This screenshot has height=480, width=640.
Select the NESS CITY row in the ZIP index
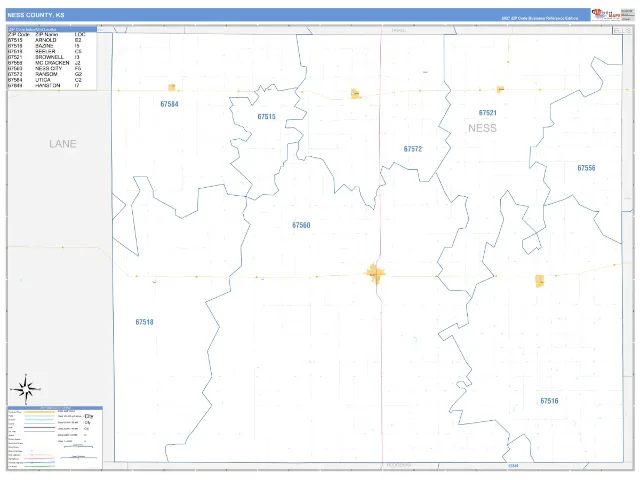tap(45, 69)
